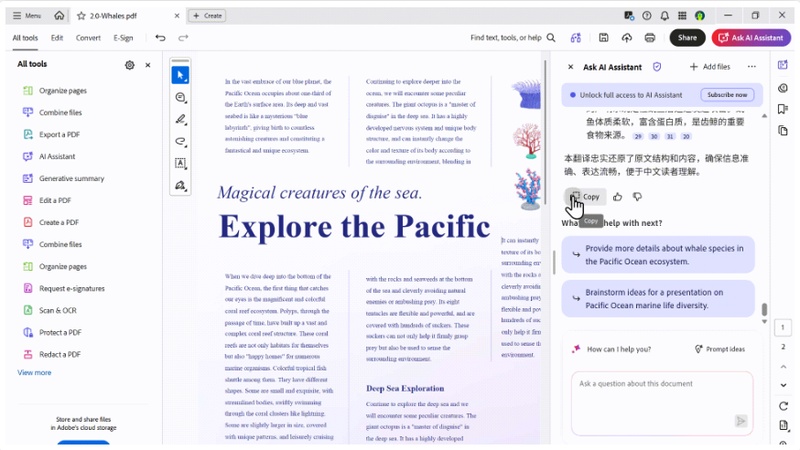Click the View more link
800x450 pixels.
click(34, 372)
